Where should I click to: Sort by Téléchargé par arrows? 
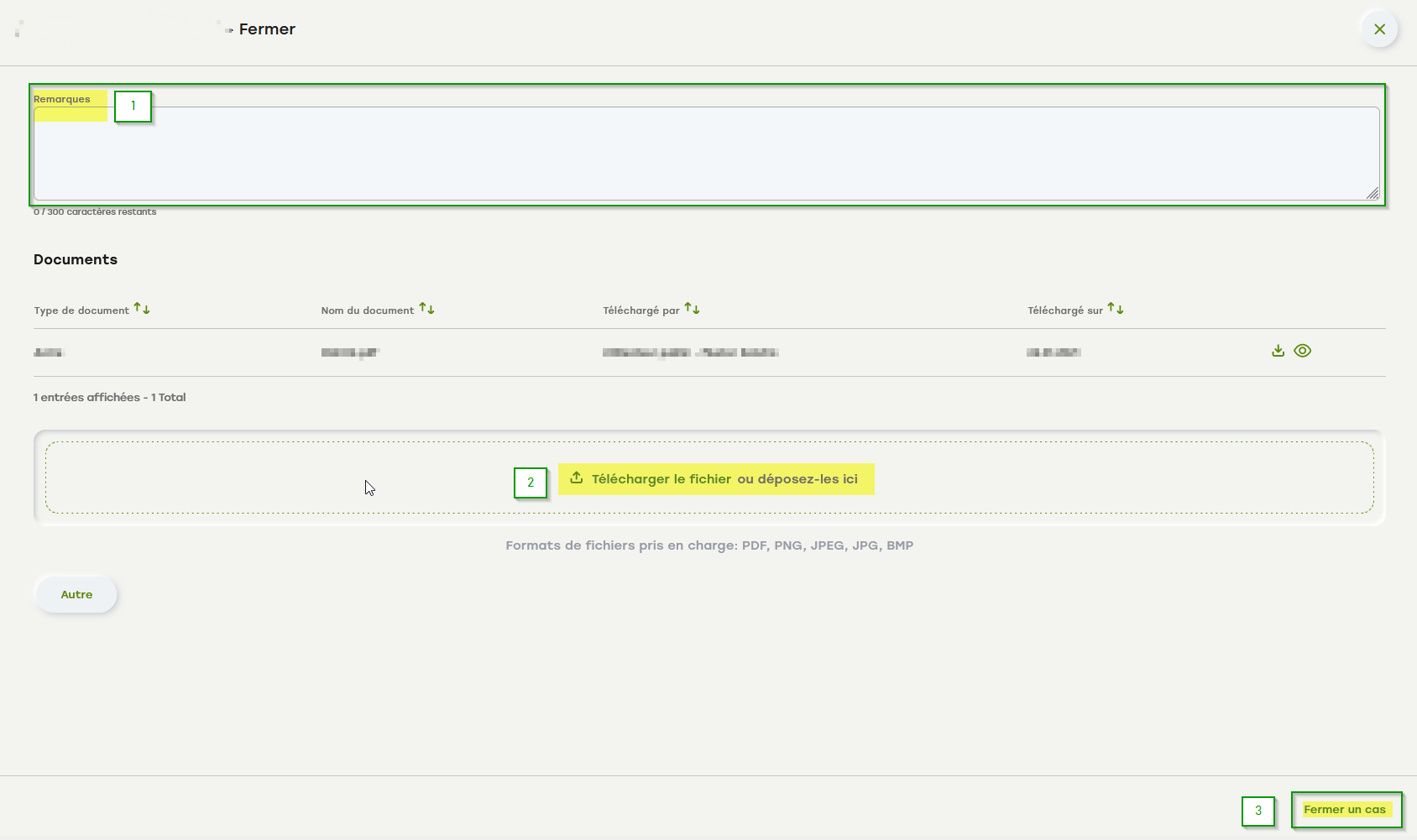tap(692, 309)
